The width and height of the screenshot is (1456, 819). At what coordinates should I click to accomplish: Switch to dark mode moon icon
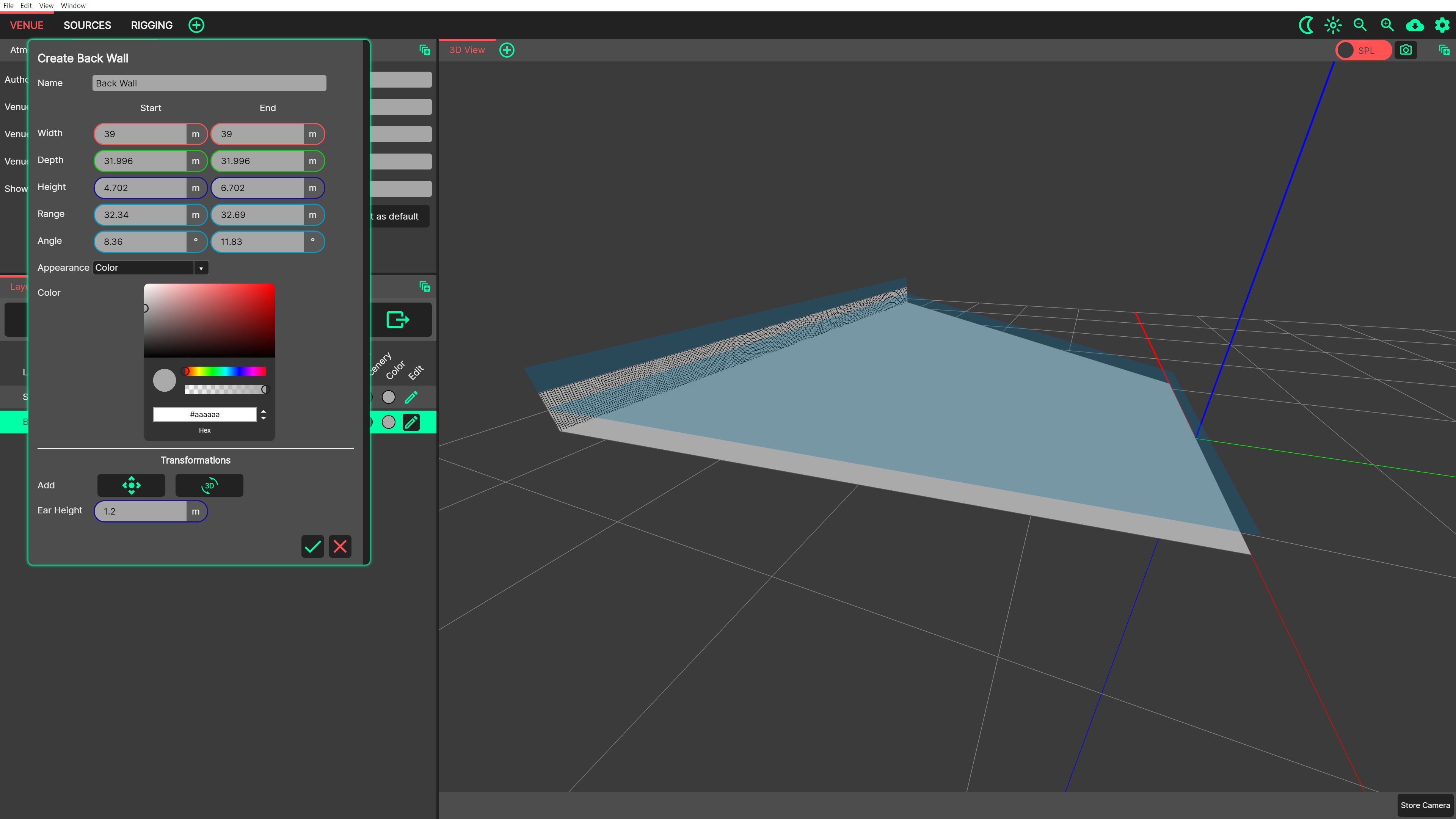[x=1305, y=25]
